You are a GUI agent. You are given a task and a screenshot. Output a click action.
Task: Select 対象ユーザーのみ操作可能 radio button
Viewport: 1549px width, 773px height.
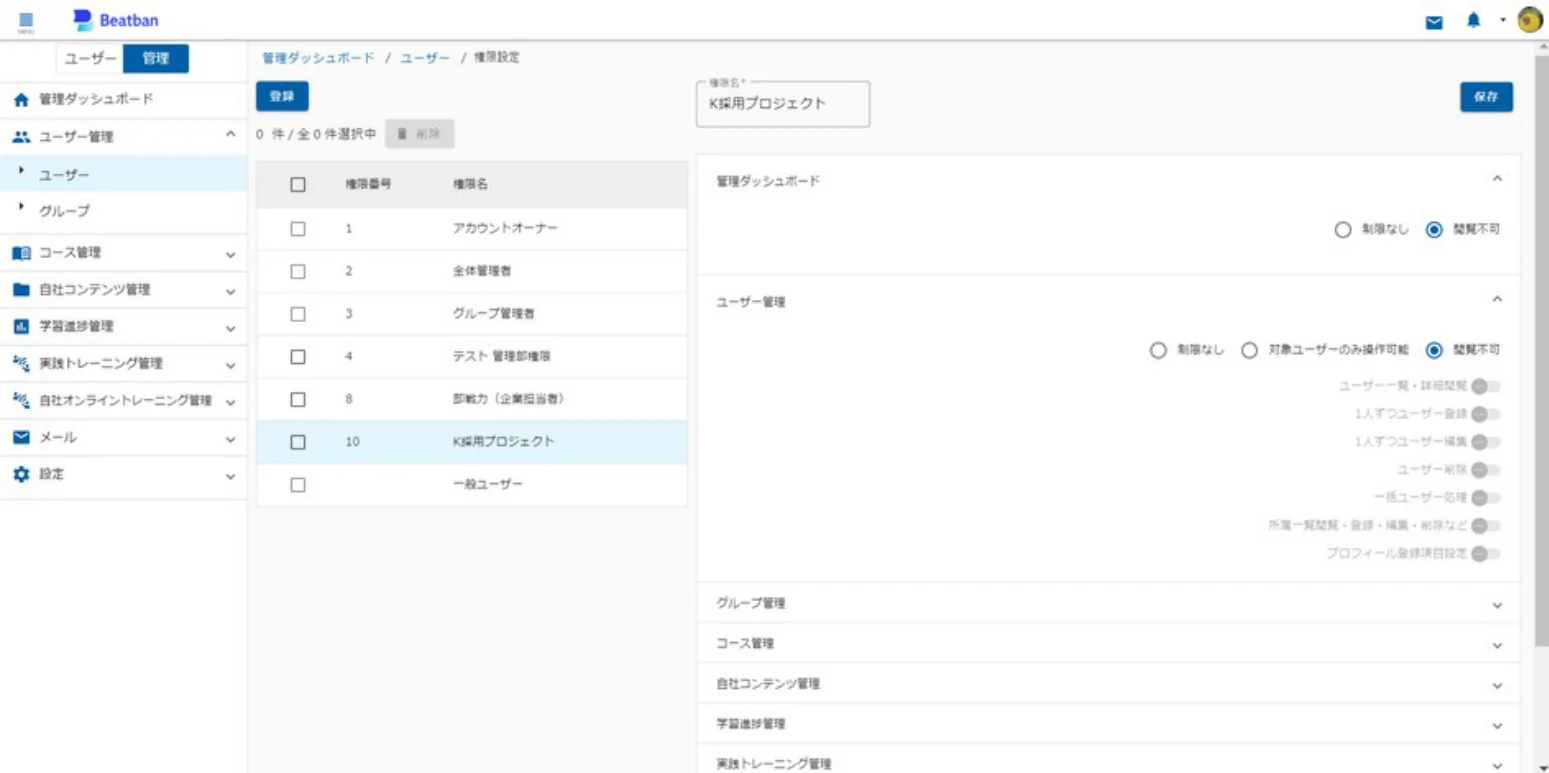coord(1249,350)
